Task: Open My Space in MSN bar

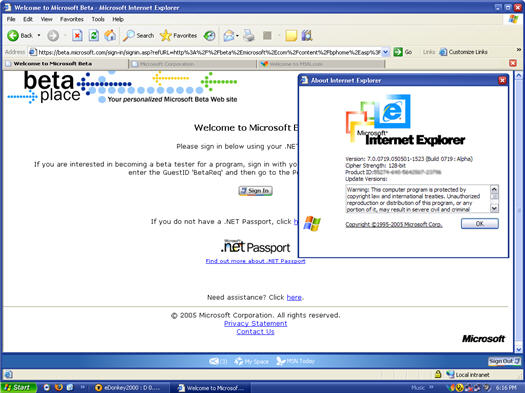Action: click(x=251, y=361)
